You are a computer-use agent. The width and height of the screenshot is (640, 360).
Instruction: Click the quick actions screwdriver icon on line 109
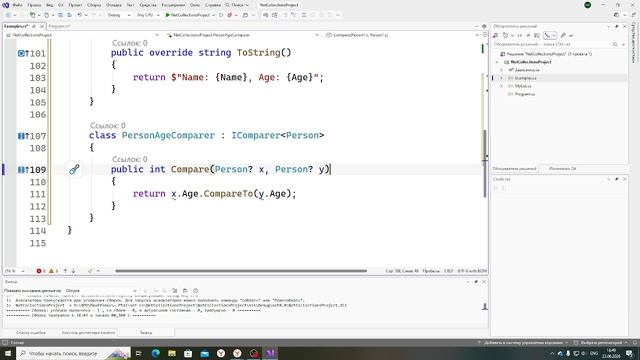[74, 169]
